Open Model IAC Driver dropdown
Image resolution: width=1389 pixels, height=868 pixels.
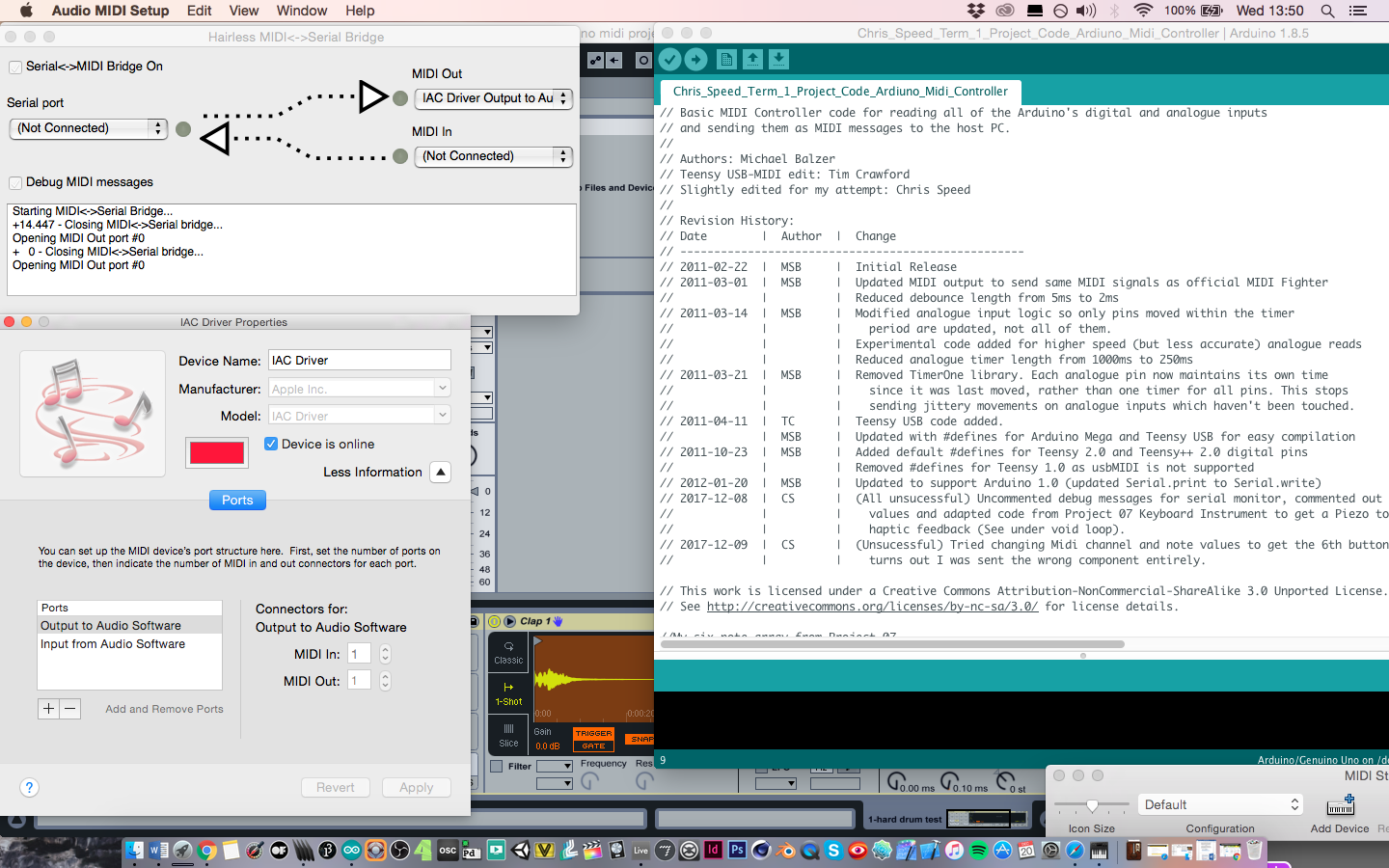click(x=359, y=416)
